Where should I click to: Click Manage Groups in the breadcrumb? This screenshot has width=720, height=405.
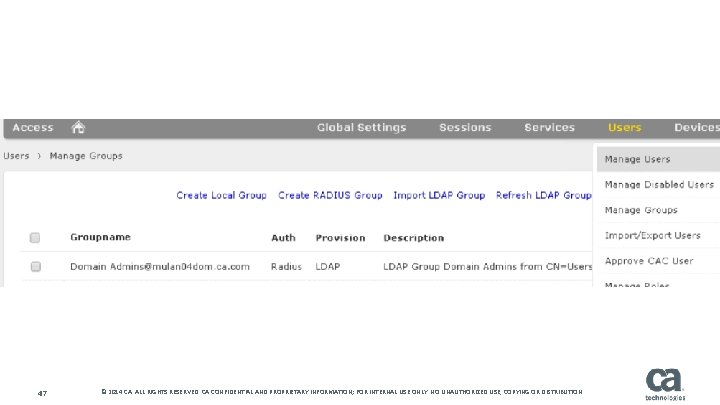pos(86,156)
